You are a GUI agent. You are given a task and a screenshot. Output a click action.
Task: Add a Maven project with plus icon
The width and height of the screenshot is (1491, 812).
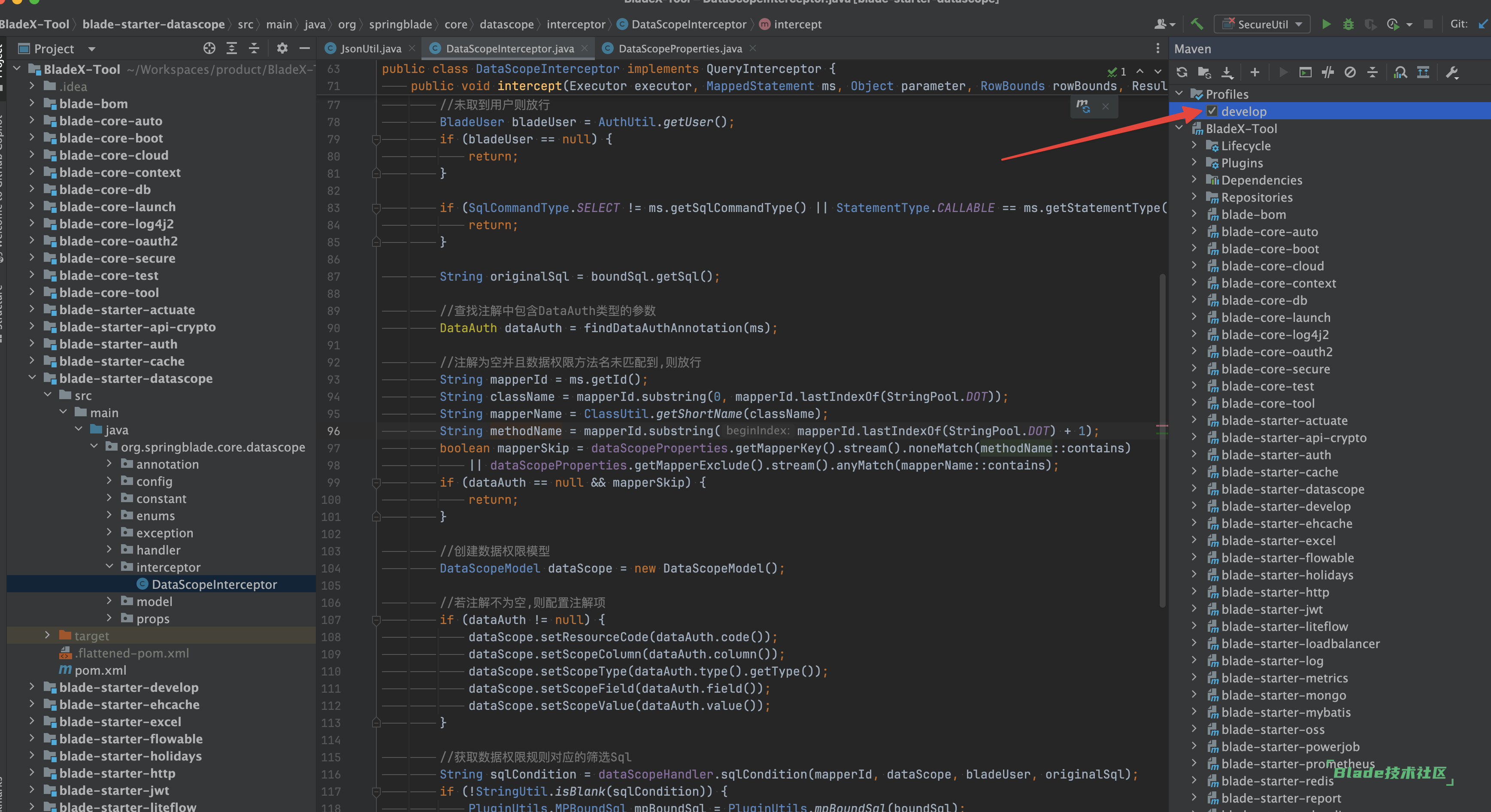(1254, 73)
